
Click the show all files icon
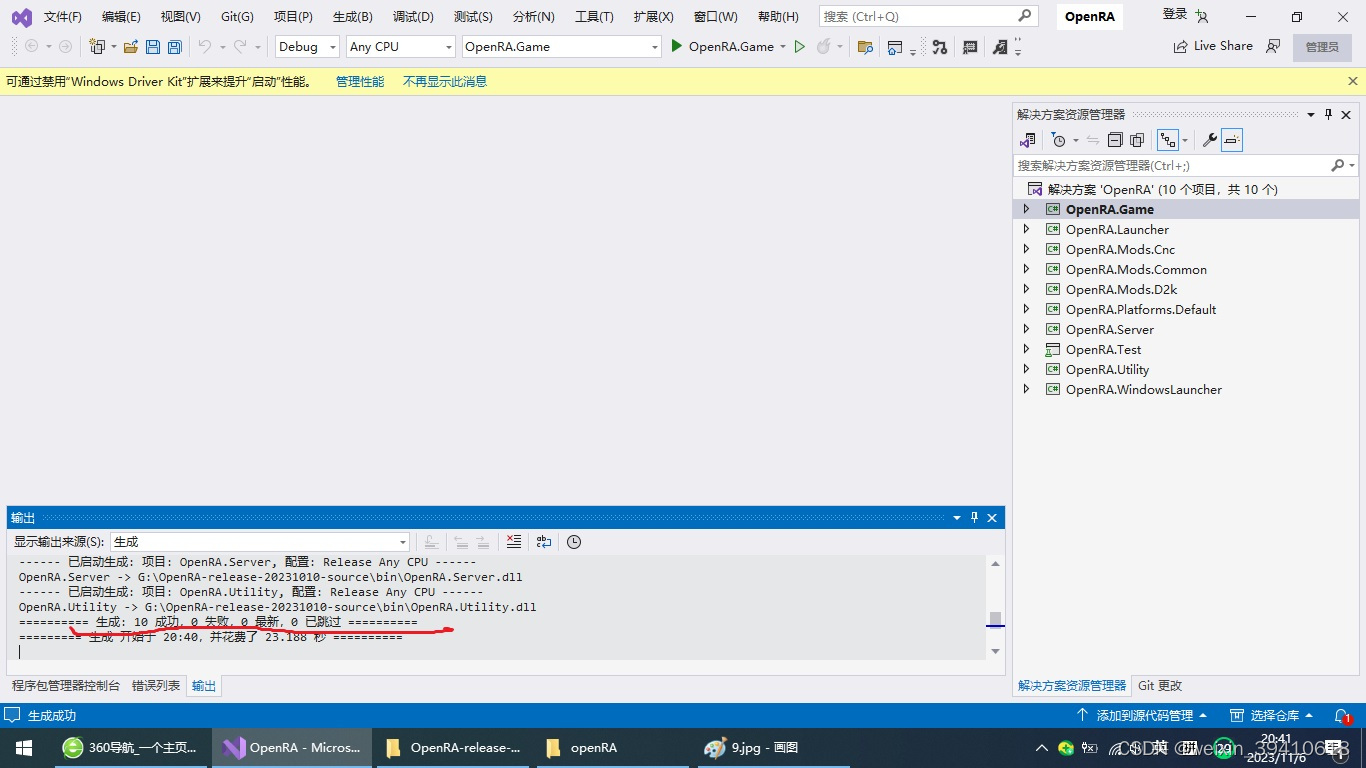[1137, 140]
